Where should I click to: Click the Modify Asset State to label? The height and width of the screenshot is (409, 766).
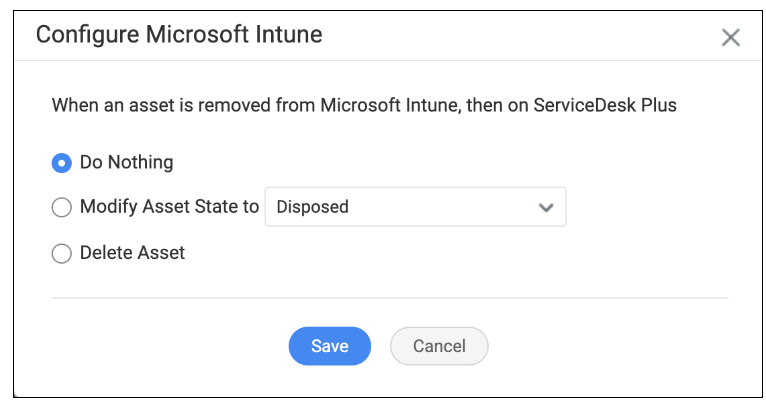point(170,207)
